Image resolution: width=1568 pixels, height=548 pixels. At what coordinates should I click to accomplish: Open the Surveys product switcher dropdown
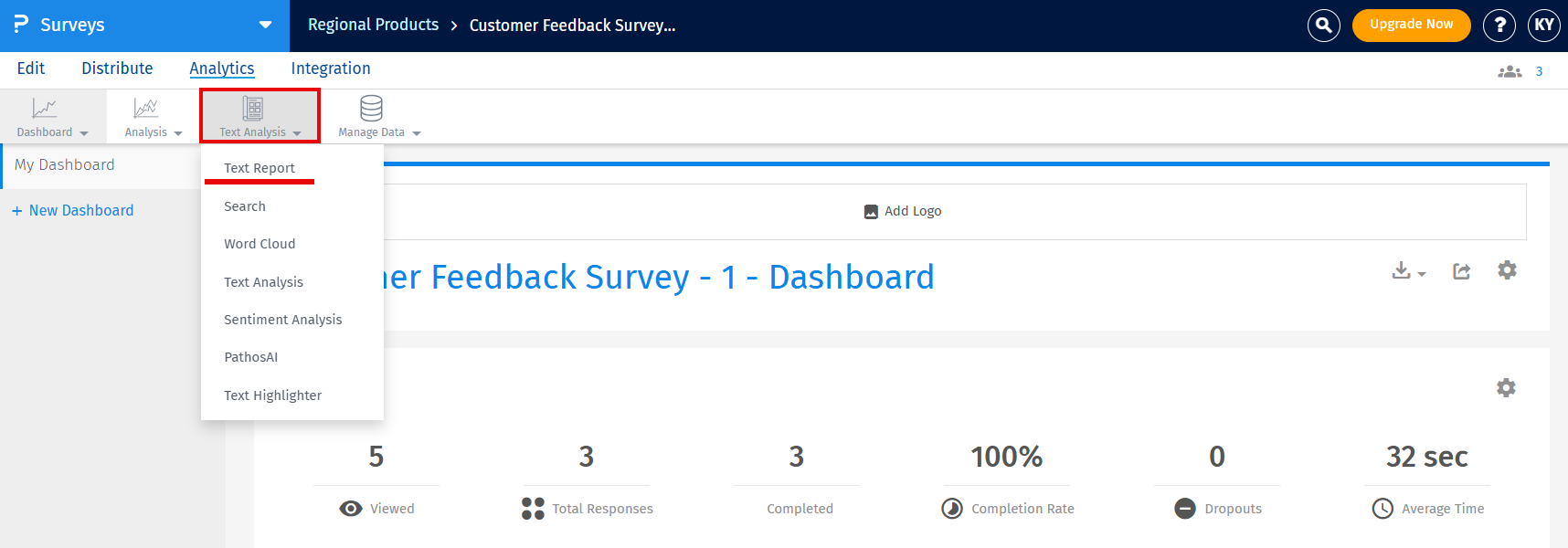[265, 25]
